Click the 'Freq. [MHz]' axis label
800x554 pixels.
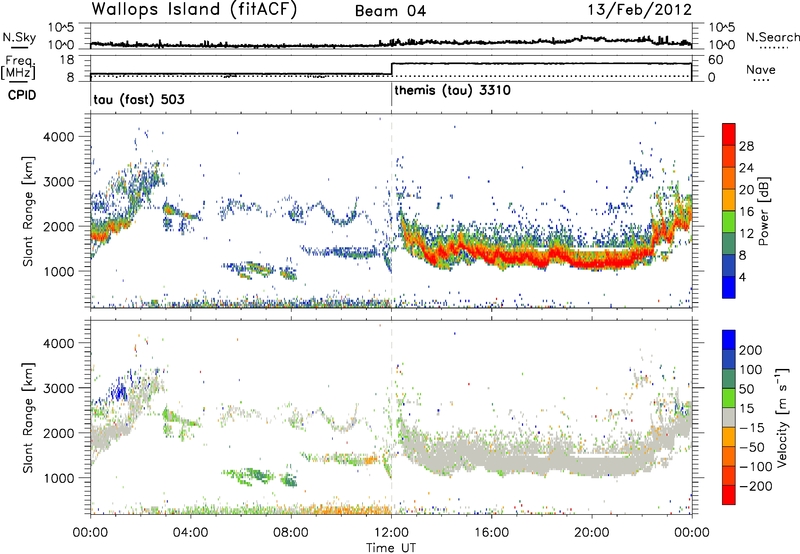19,67
